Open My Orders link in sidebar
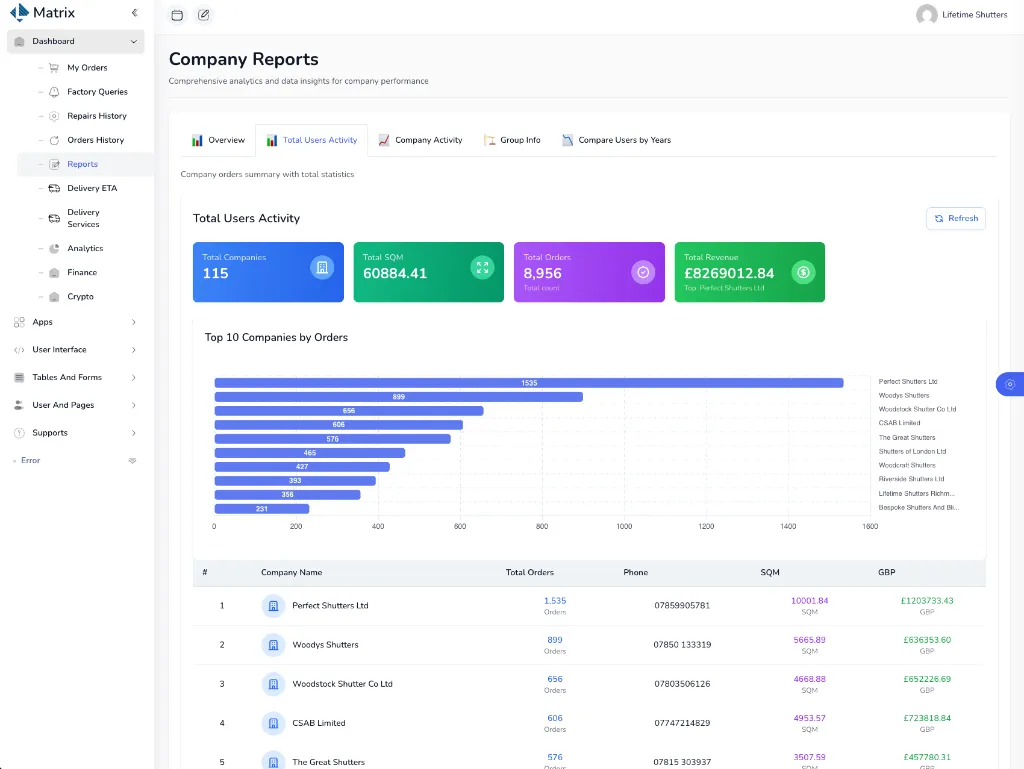 [87, 68]
